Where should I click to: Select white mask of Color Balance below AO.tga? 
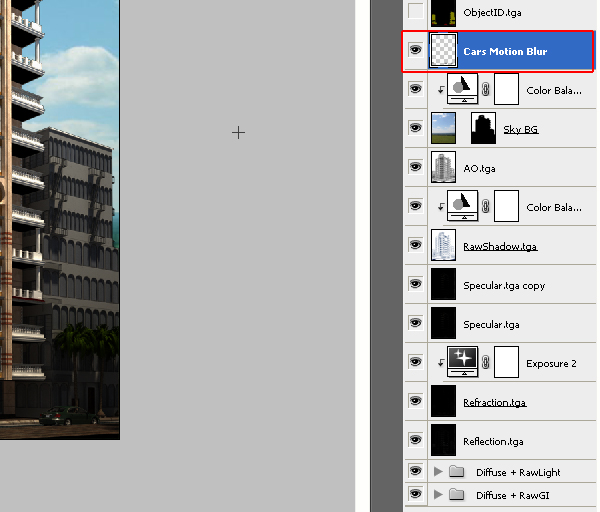pos(506,206)
